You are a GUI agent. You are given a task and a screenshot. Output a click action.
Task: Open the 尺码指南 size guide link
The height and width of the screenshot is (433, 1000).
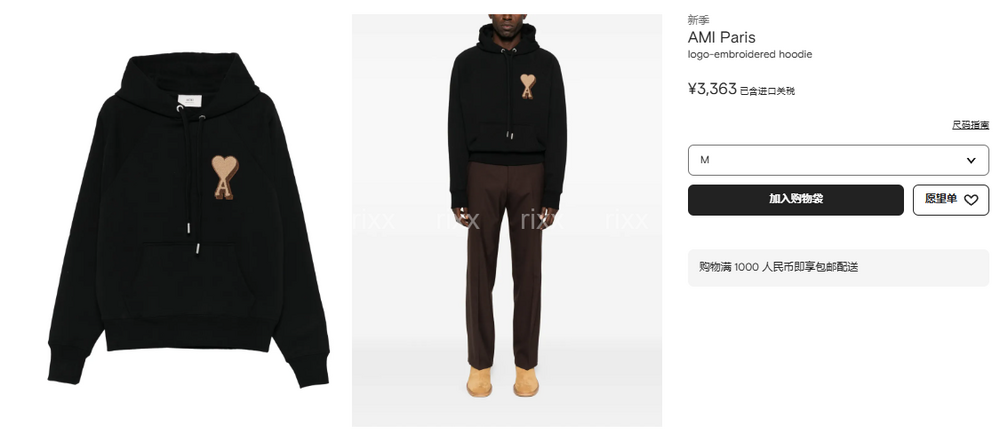(970, 125)
